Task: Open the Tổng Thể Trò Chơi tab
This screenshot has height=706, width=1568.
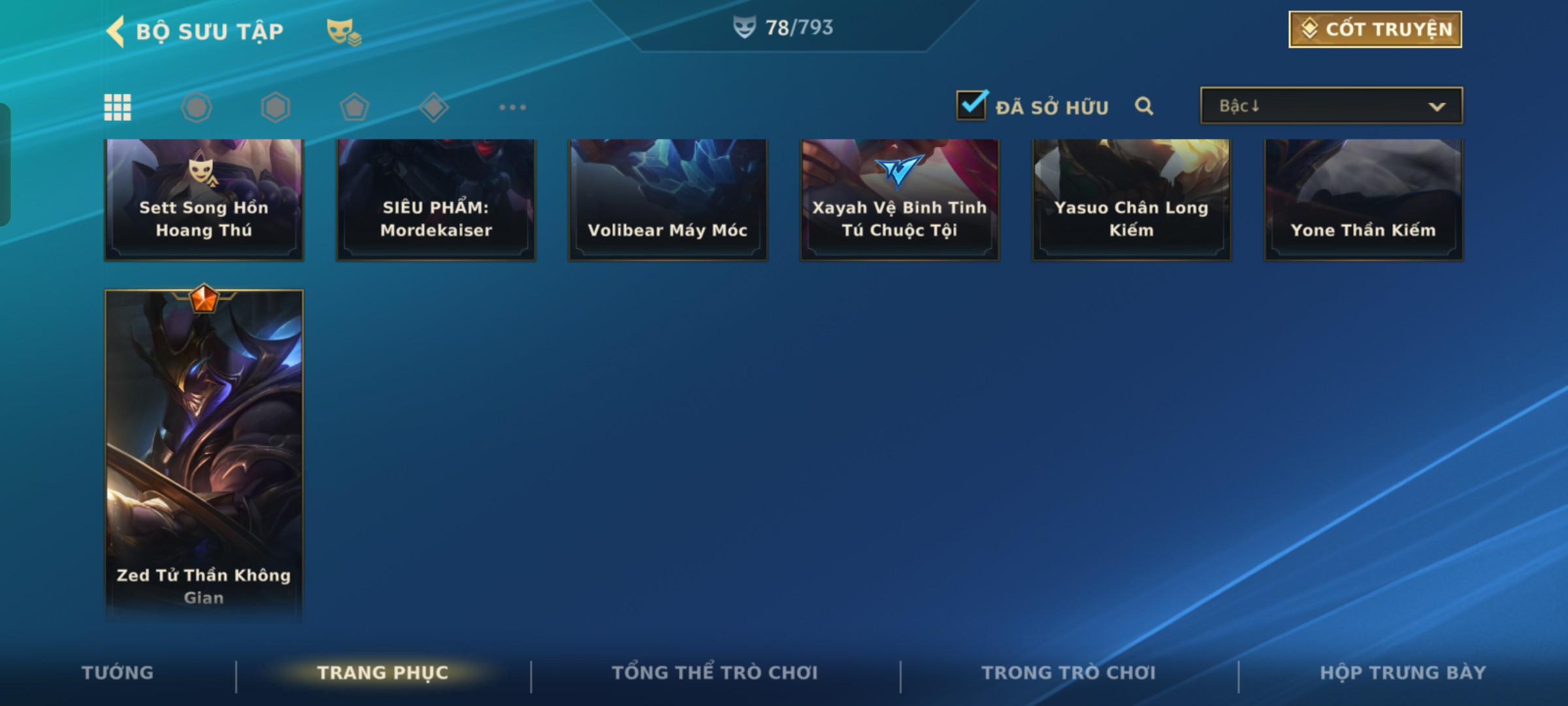Action: (715, 673)
